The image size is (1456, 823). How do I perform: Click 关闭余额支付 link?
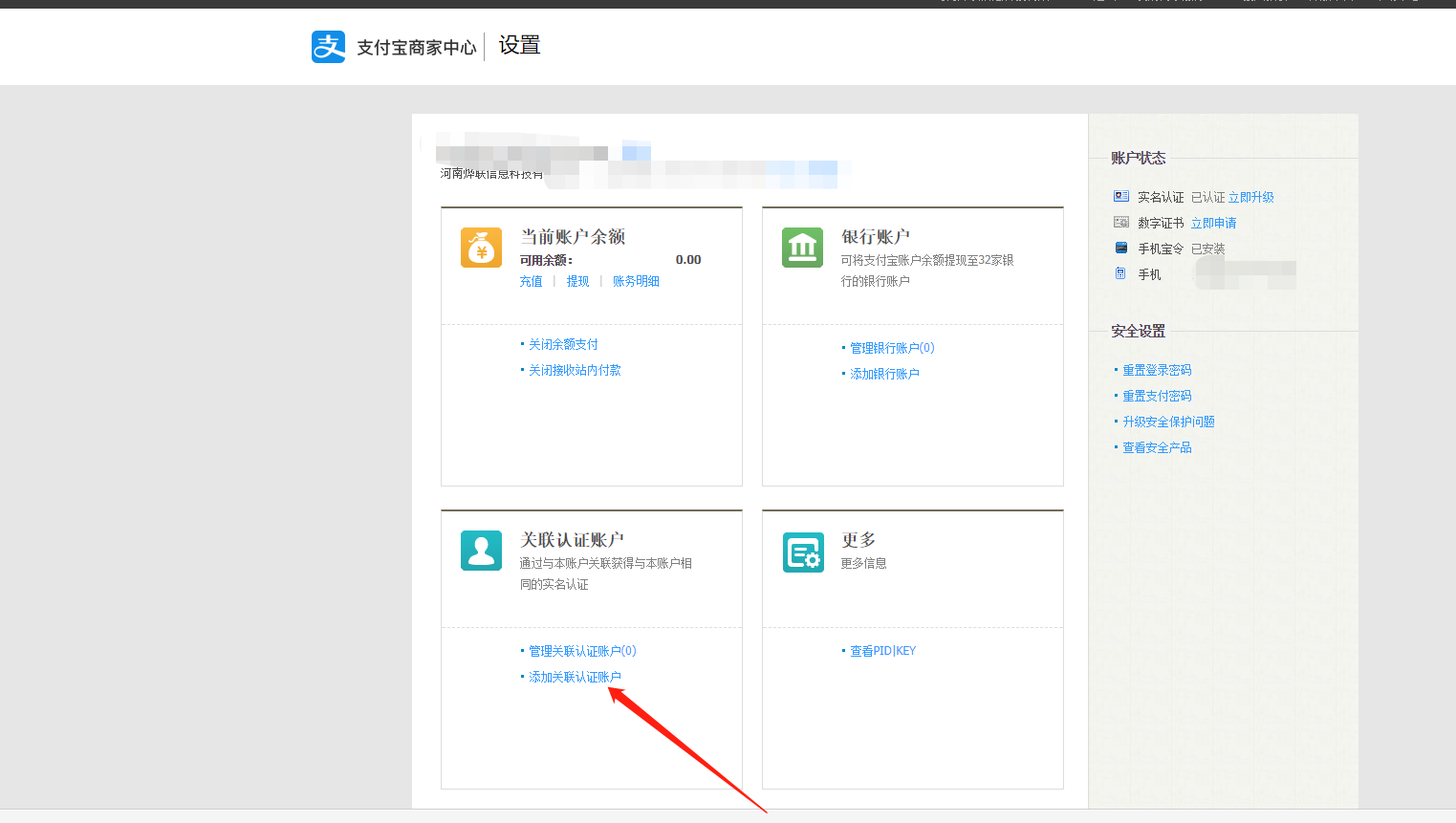pyautogui.click(x=563, y=344)
